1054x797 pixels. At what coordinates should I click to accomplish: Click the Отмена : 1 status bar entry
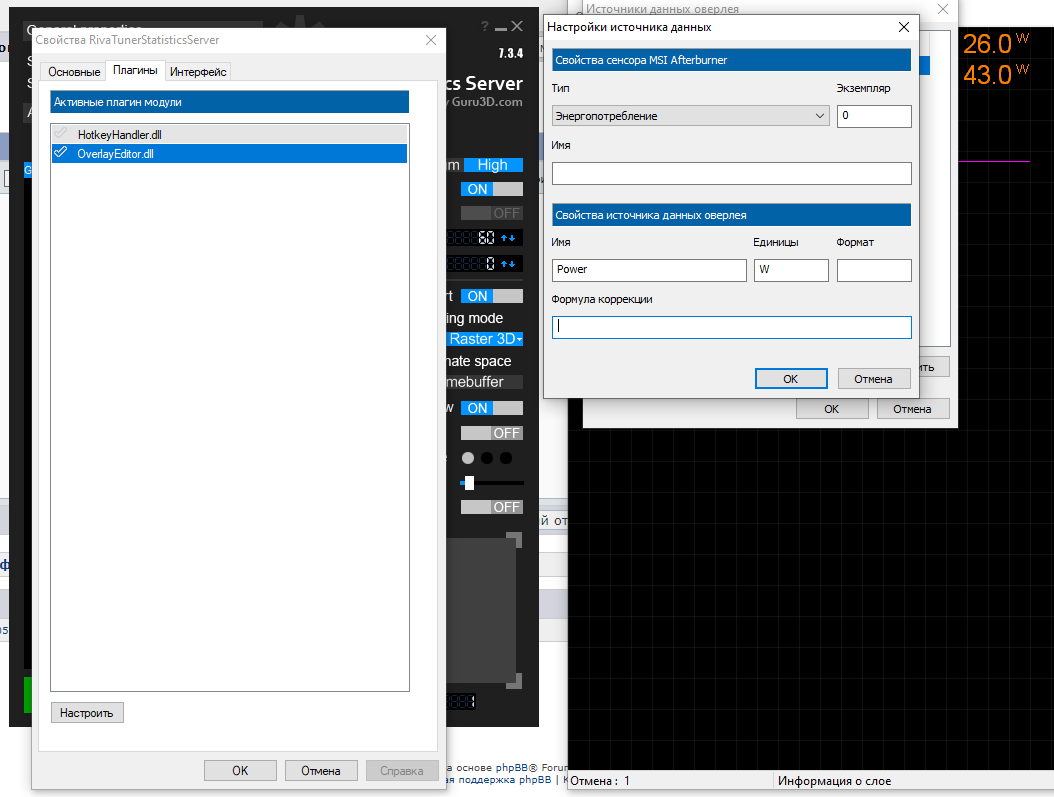600,781
